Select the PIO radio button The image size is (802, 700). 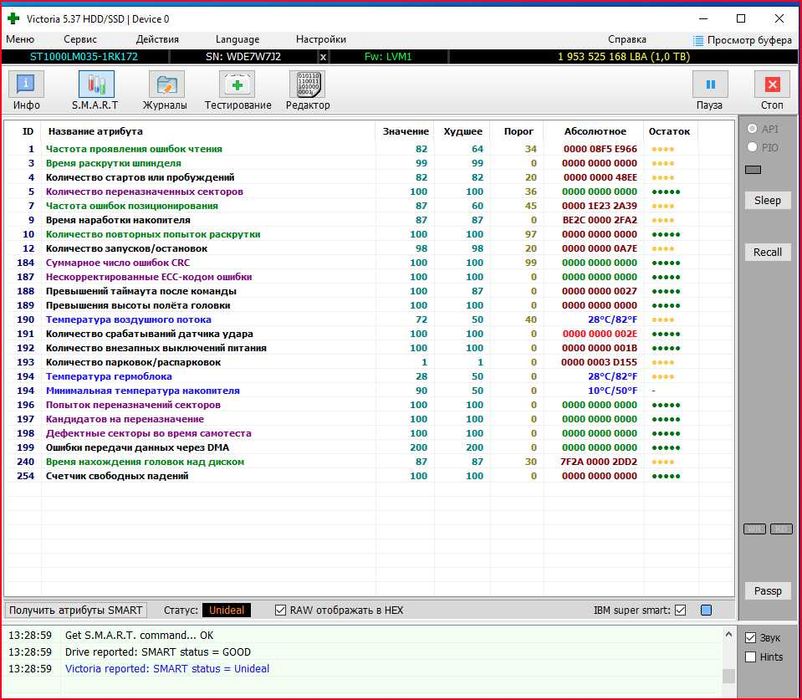coord(752,147)
